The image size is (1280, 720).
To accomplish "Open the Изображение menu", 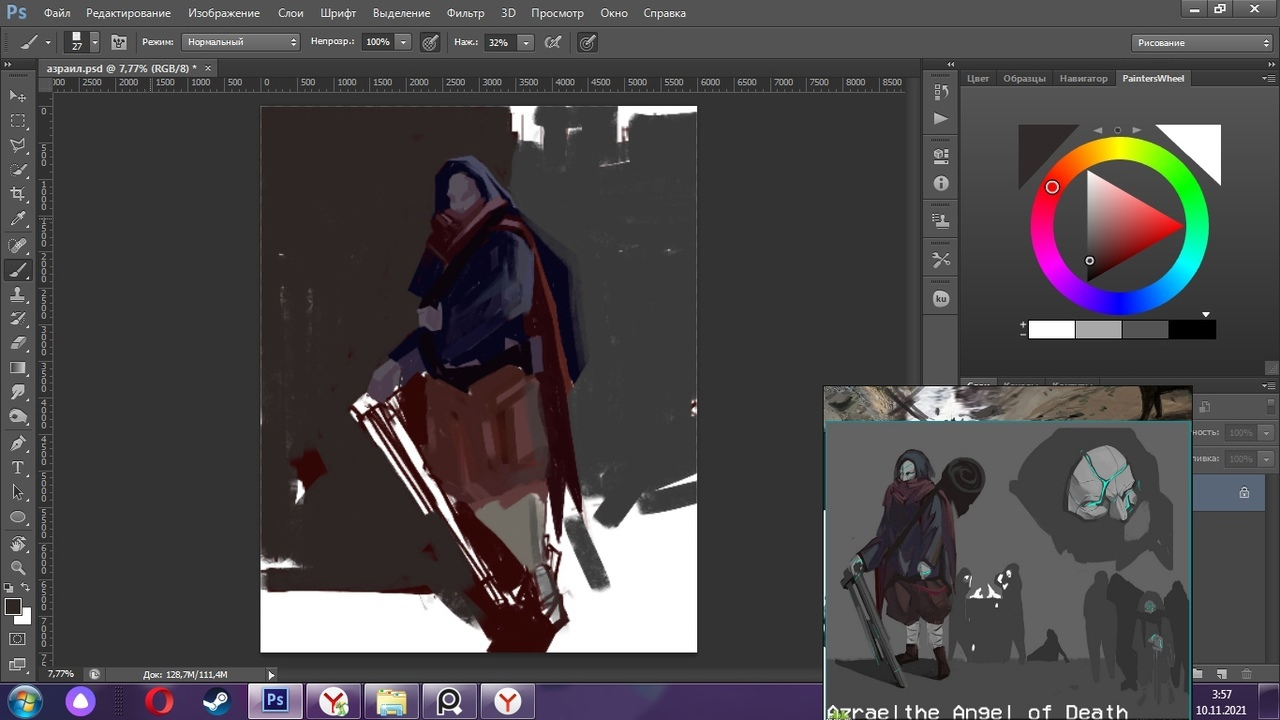I will (x=224, y=13).
